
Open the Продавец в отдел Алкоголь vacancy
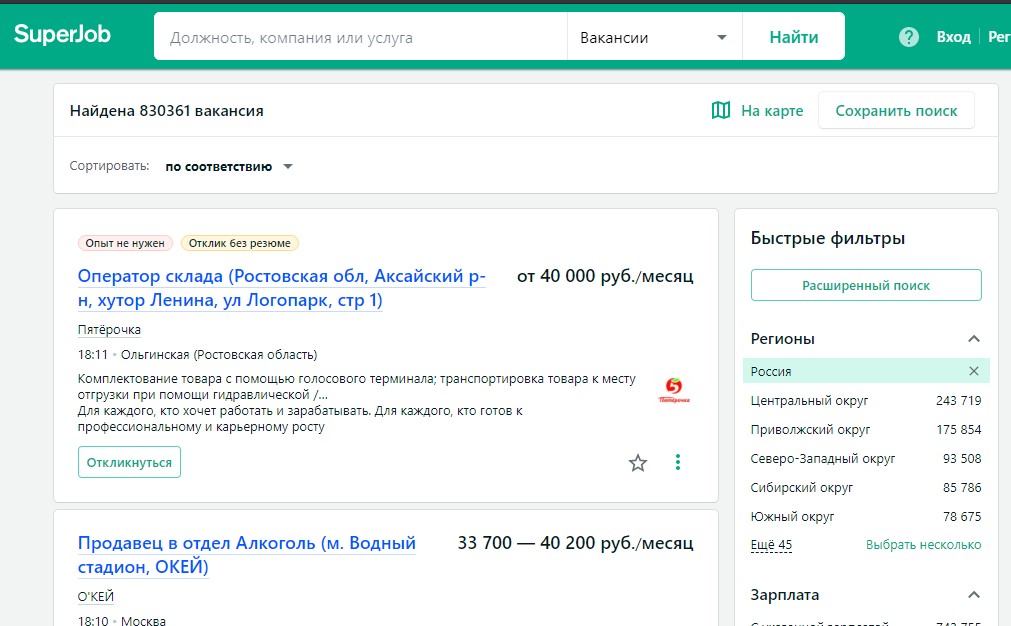tap(246, 555)
